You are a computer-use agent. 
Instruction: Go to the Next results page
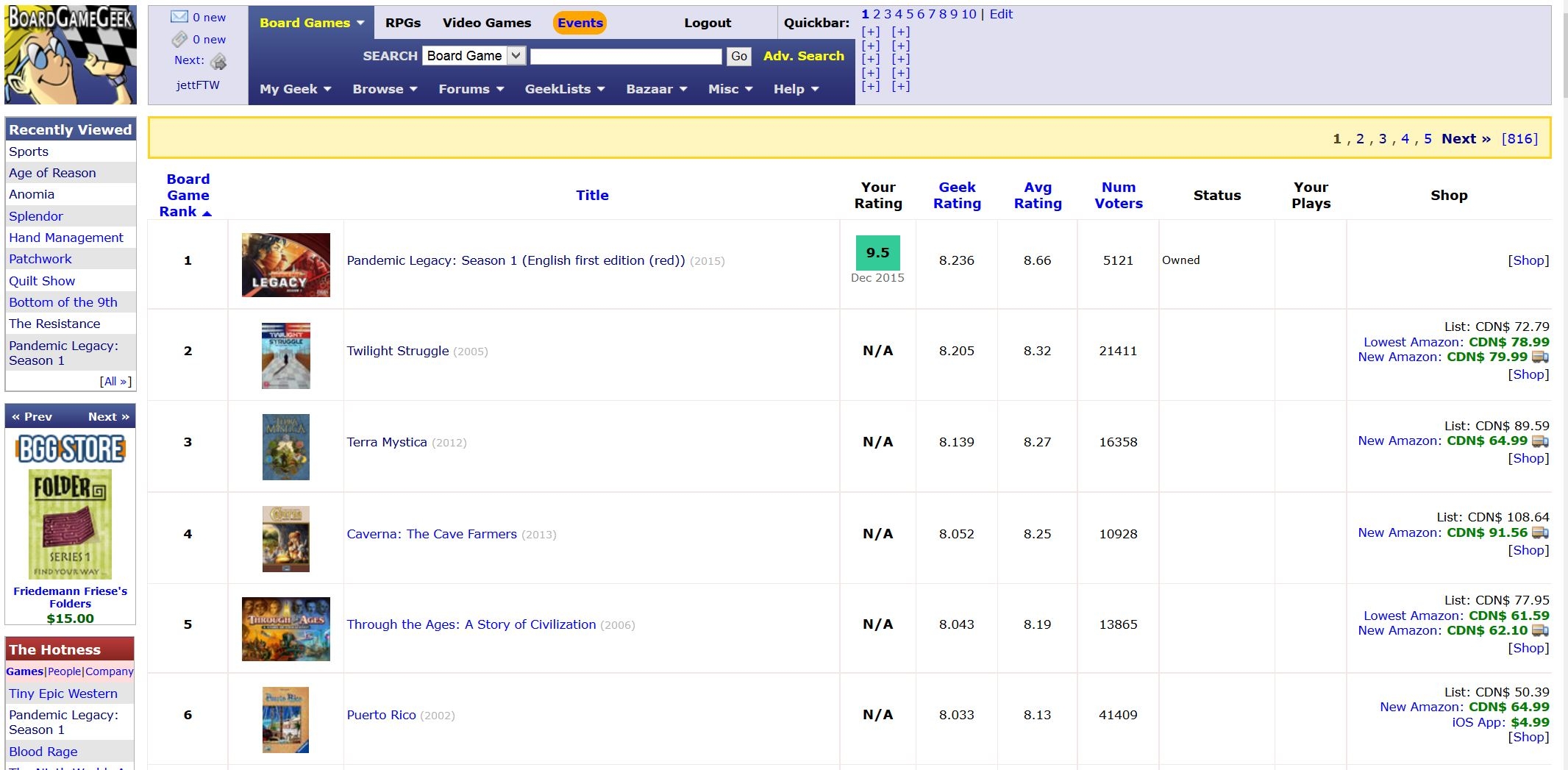pyautogui.click(x=1465, y=139)
